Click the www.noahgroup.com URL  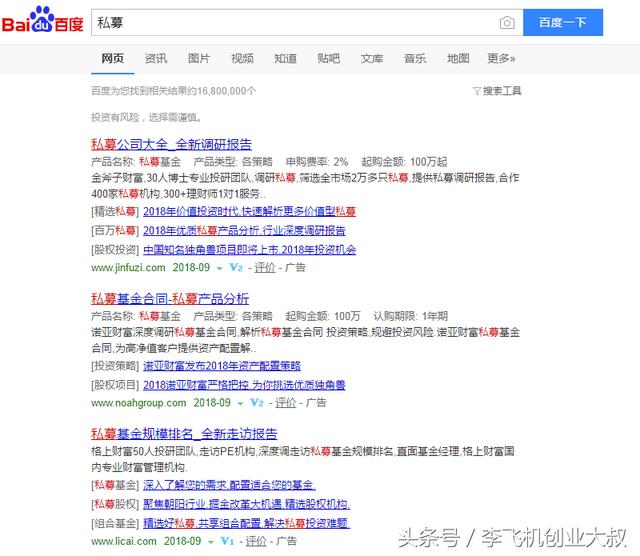click(x=139, y=403)
